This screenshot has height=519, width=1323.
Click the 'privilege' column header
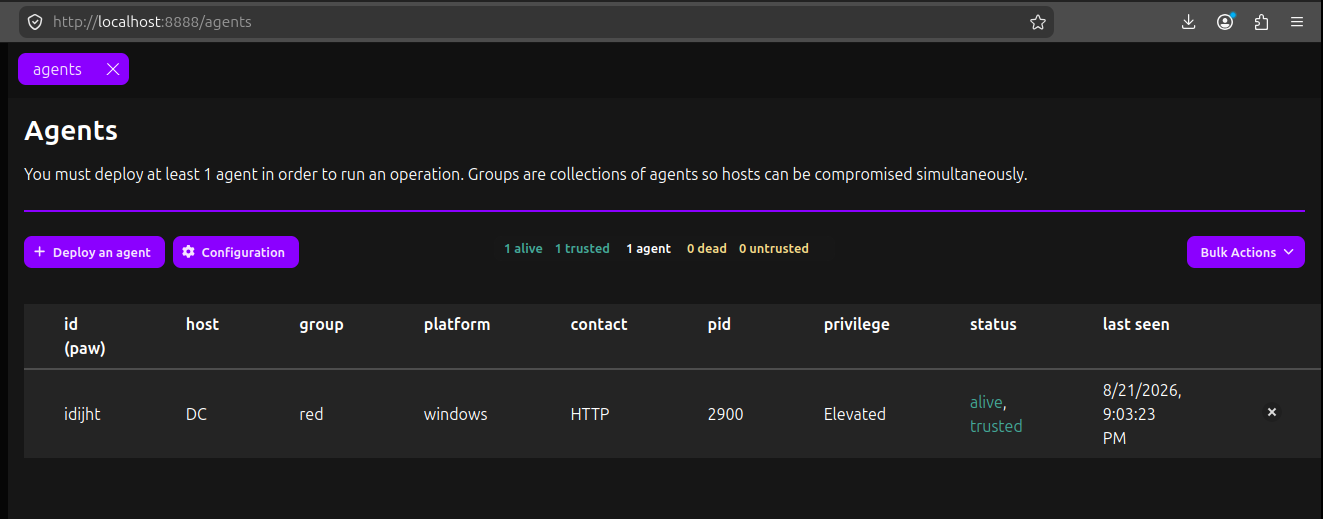coord(857,324)
